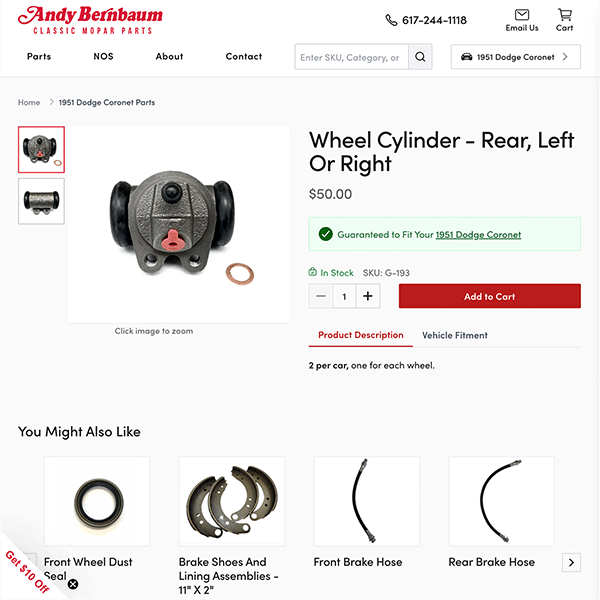
Task: Focus the SKU search input field
Action: click(x=351, y=57)
